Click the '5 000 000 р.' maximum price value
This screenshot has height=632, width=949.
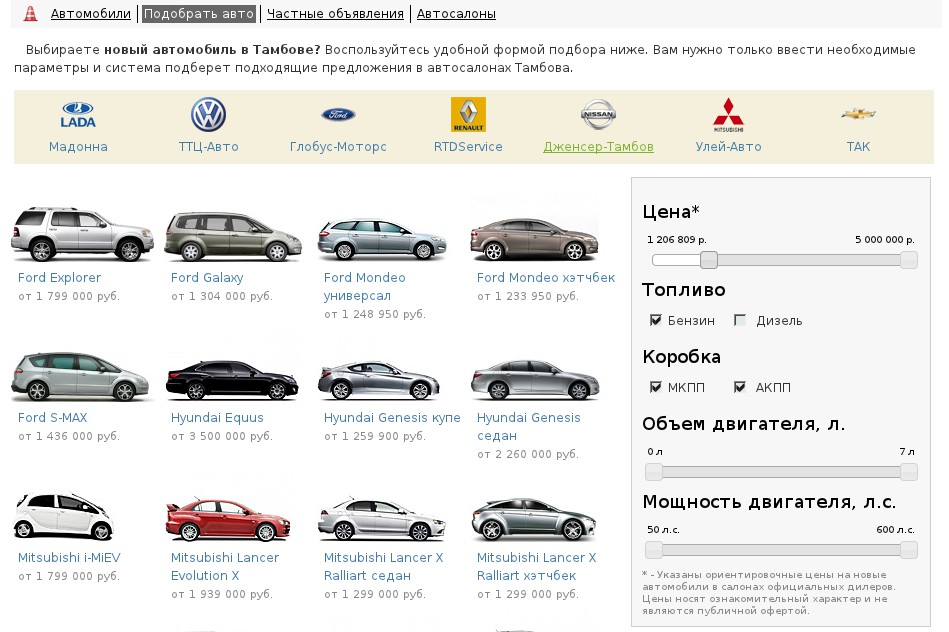pyautogui.click(x=885, y=240)
